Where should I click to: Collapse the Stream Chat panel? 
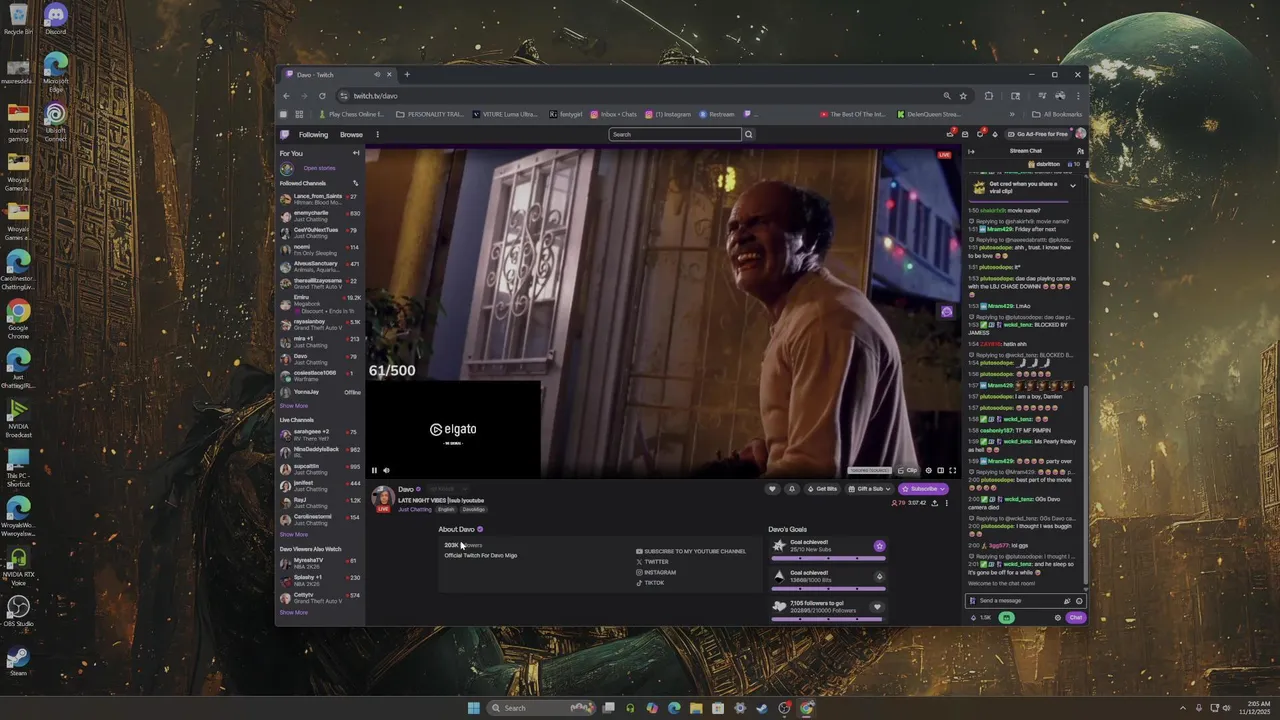(971, 151)
